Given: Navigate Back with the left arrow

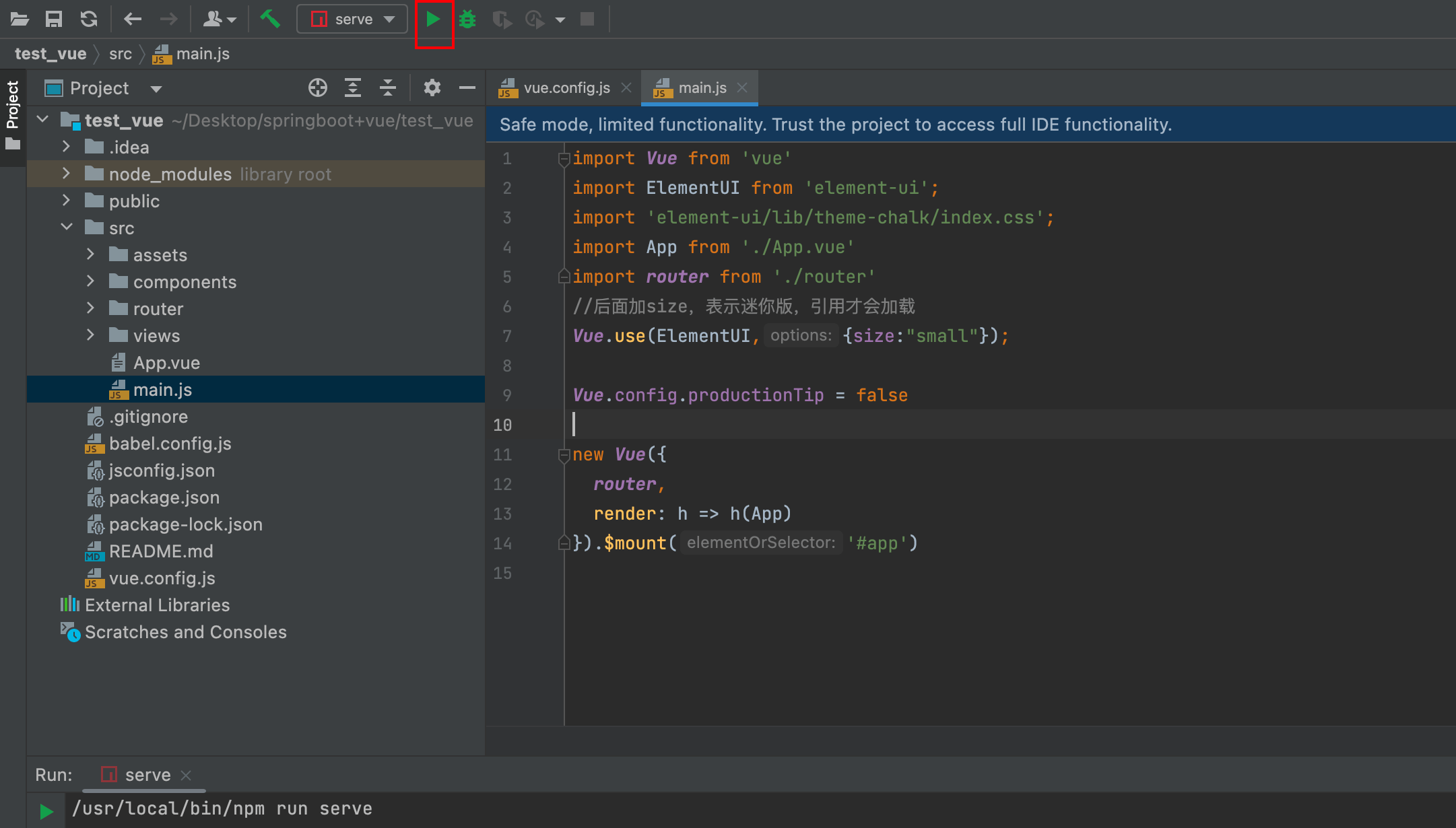Looking at the screenshot, I should [133, 19].
